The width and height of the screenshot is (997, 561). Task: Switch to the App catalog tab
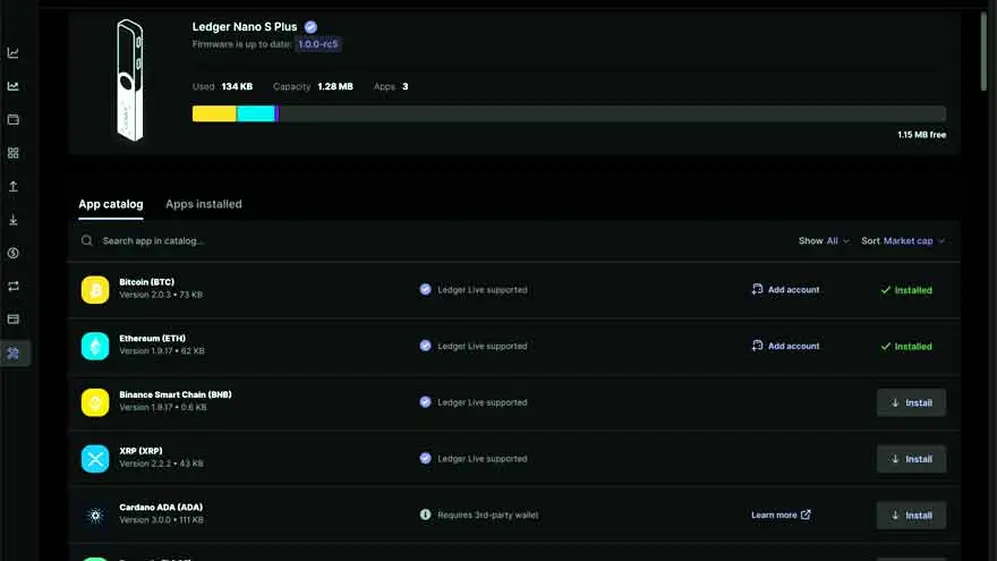pos(111,204)
